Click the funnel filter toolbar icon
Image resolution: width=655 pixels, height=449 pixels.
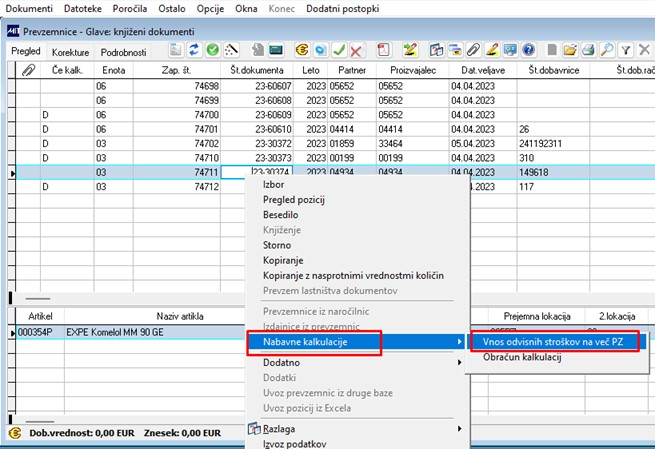(x=626, y=49)
